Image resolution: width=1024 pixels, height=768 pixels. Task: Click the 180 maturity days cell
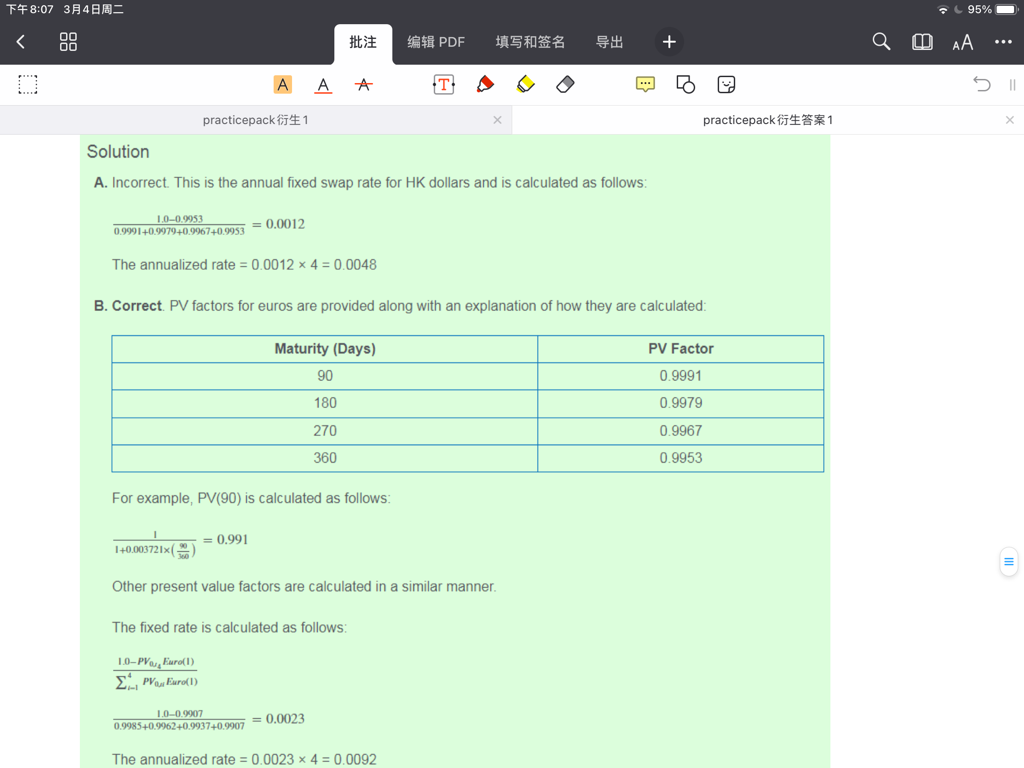point(325,403)
